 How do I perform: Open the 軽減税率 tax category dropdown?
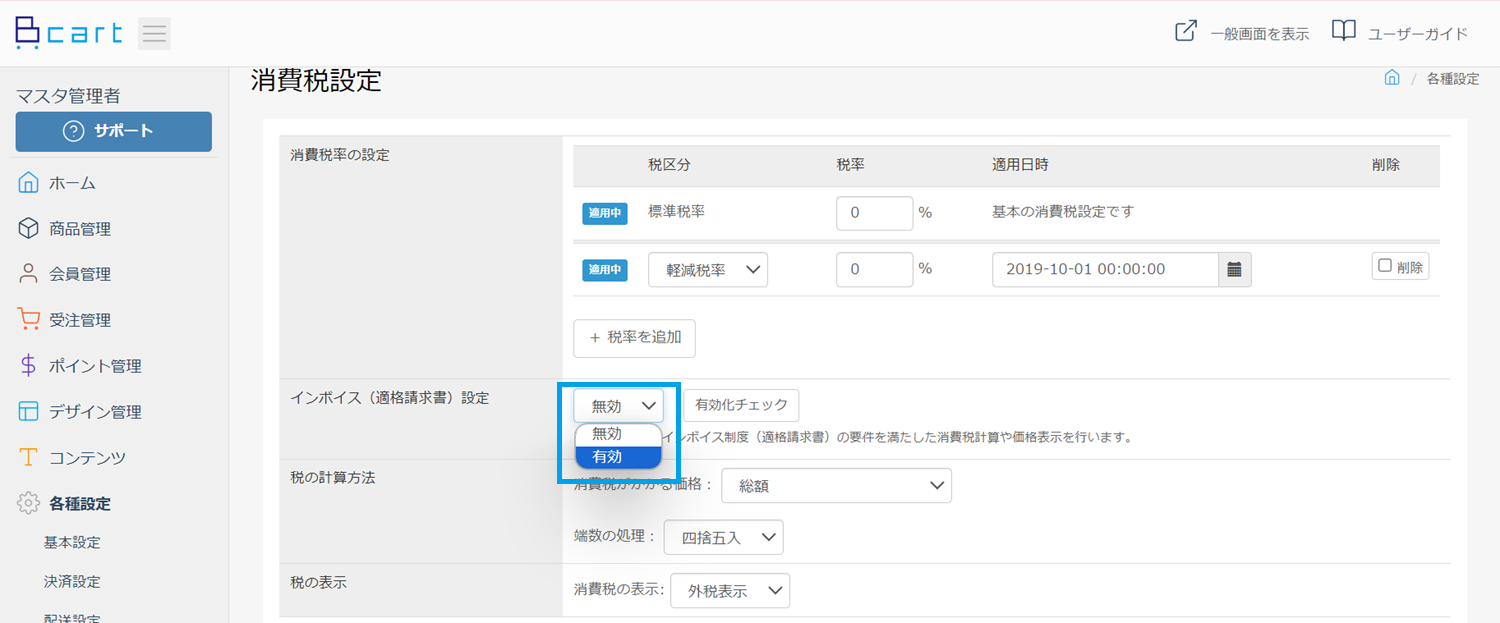coord(708,270)
